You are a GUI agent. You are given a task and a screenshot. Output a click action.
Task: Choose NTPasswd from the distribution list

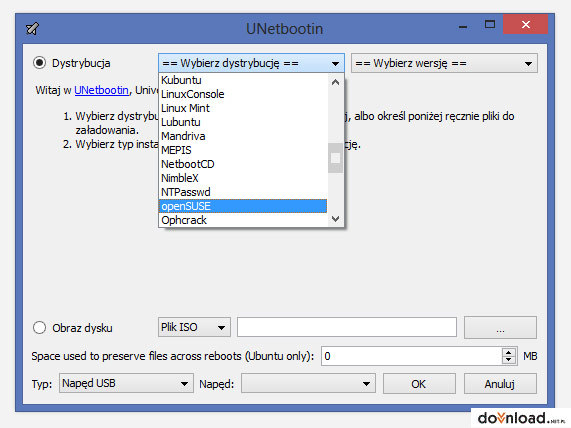pos(243,192)
